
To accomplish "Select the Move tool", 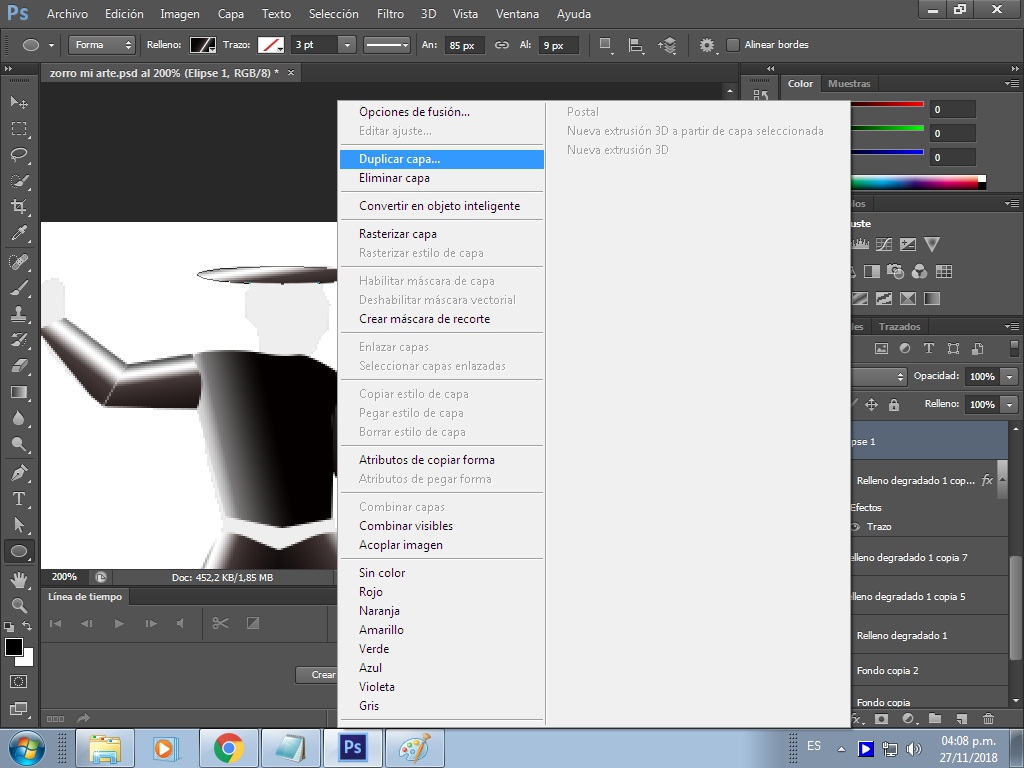I will click(19, 102).
